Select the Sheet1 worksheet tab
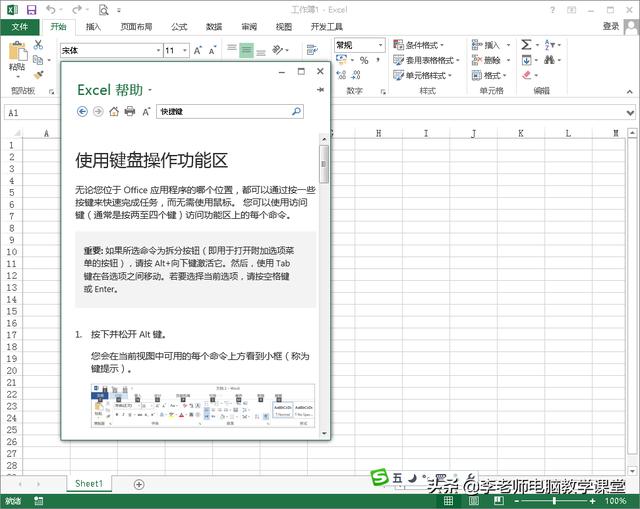640x509 pixels. click(89, 484)
